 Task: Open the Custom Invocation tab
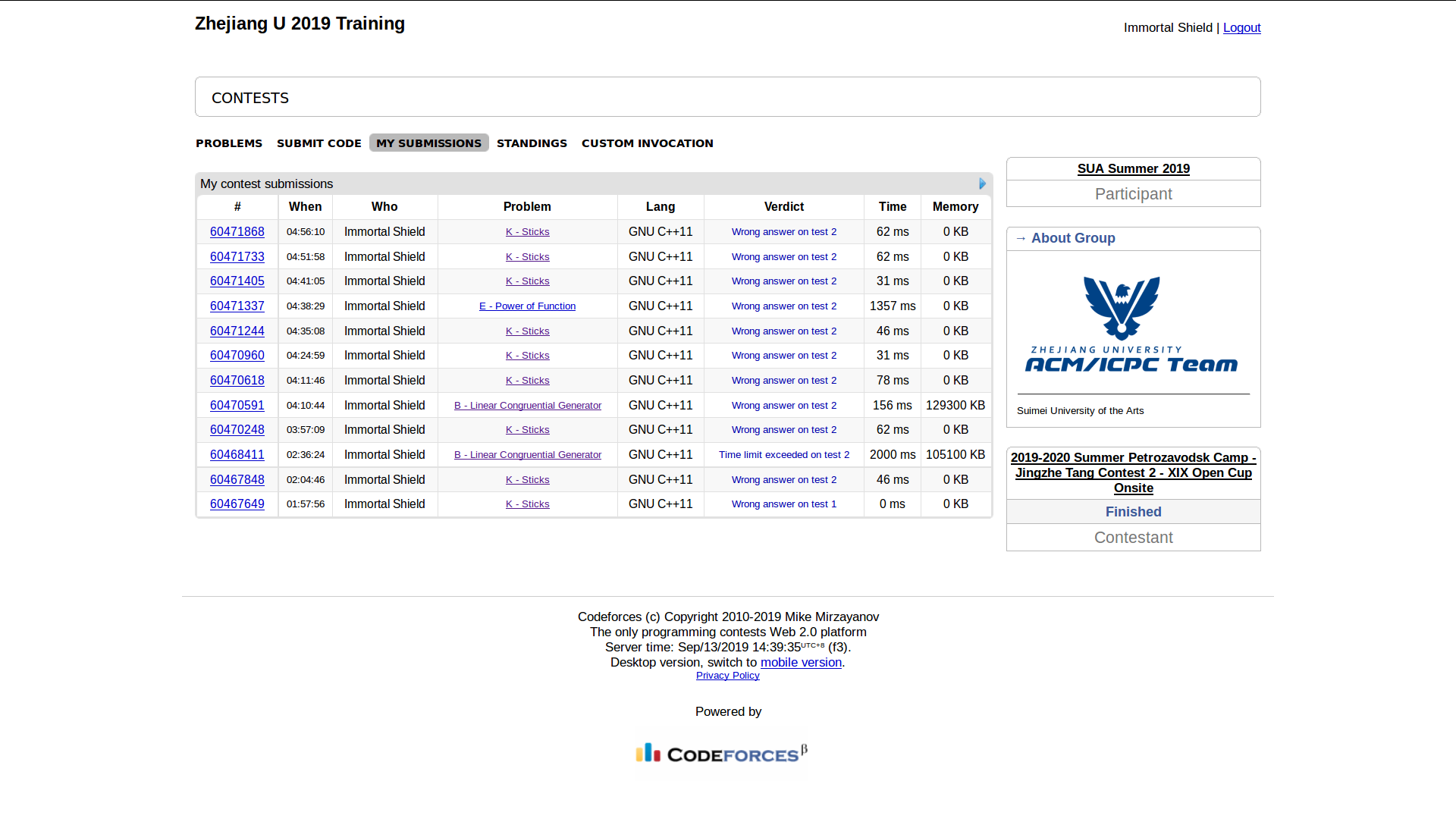pos(647,143)
